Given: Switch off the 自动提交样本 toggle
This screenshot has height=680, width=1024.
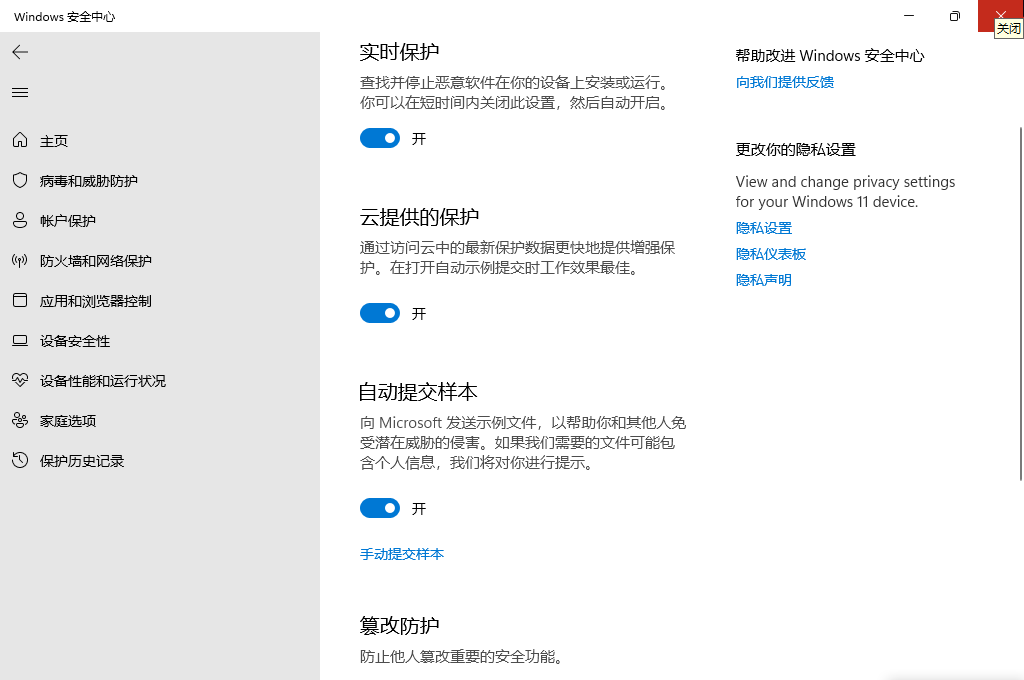Looking at the screenshot, I should point(380,509).
